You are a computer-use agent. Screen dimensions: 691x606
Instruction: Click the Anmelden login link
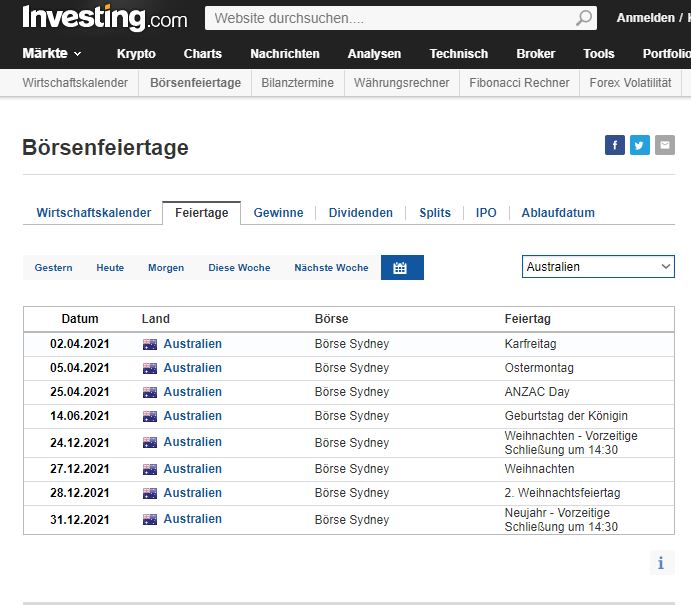click(646, 18)
